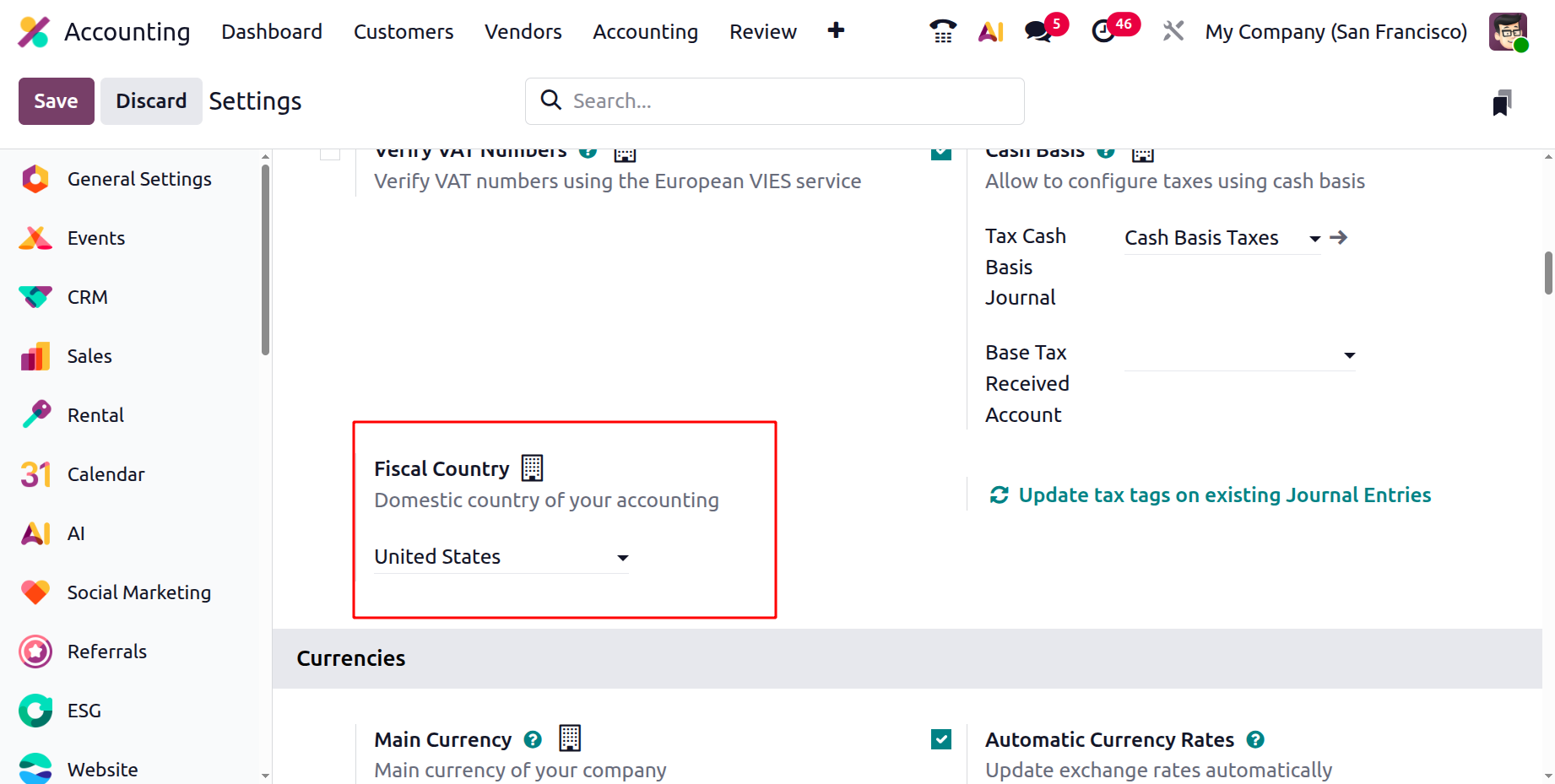Enable the Verify VAT Numbers checkbox
The width and height of the screenshot is (1555, 784).
[x=330, y=153]
